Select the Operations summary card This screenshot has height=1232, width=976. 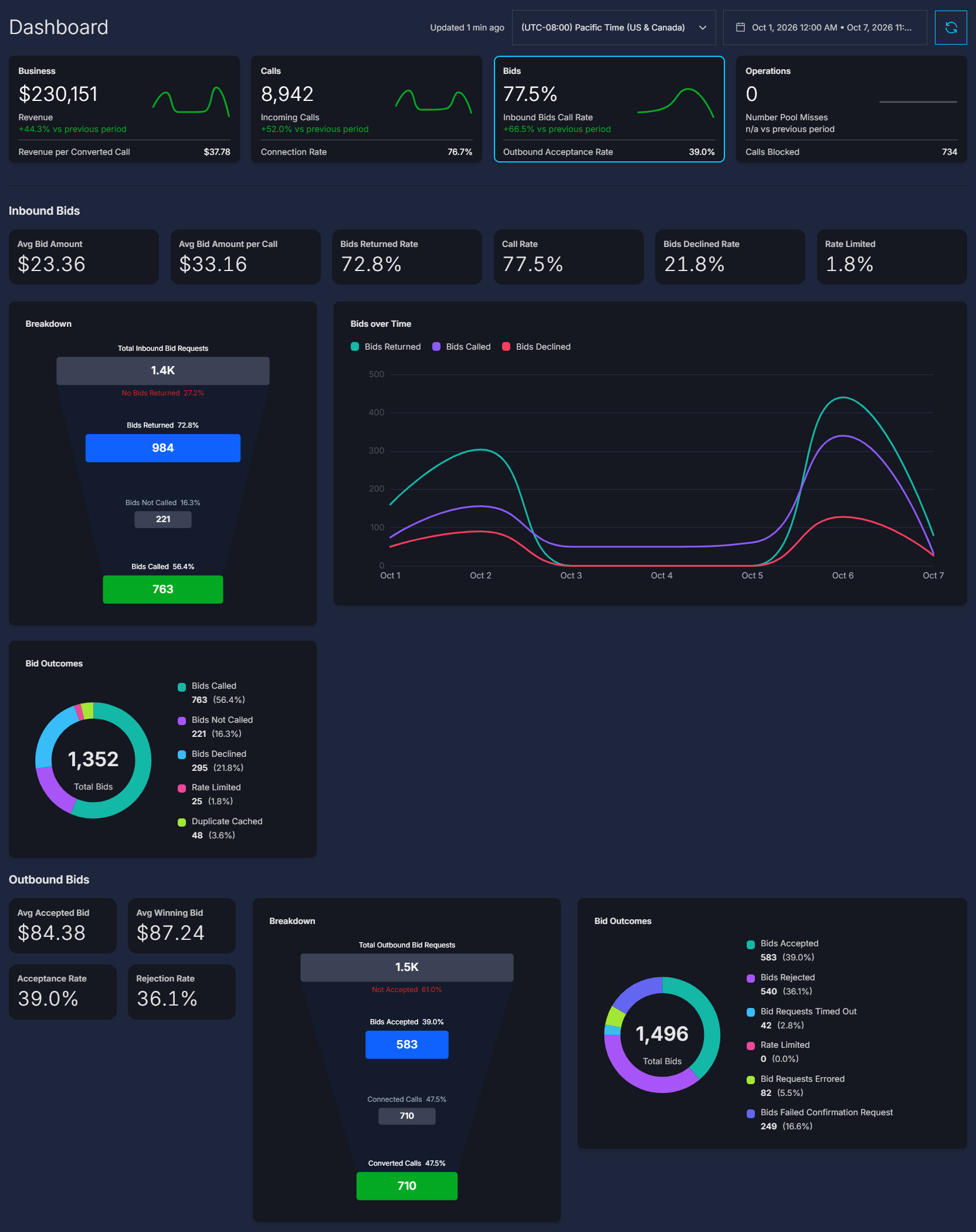(852, 109)
